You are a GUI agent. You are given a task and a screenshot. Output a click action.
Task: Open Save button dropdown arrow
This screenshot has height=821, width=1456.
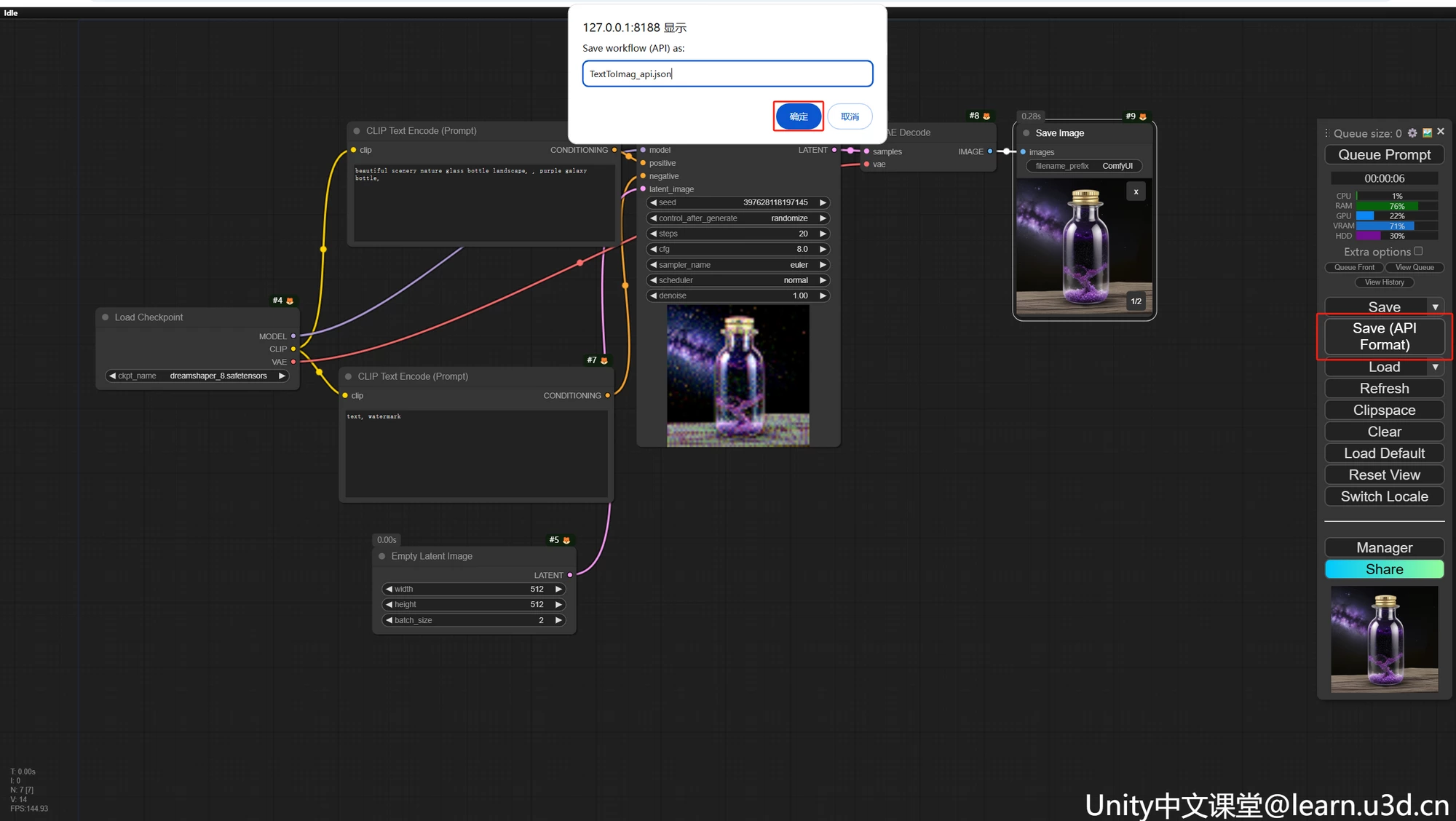click(x=1435, y=307)
